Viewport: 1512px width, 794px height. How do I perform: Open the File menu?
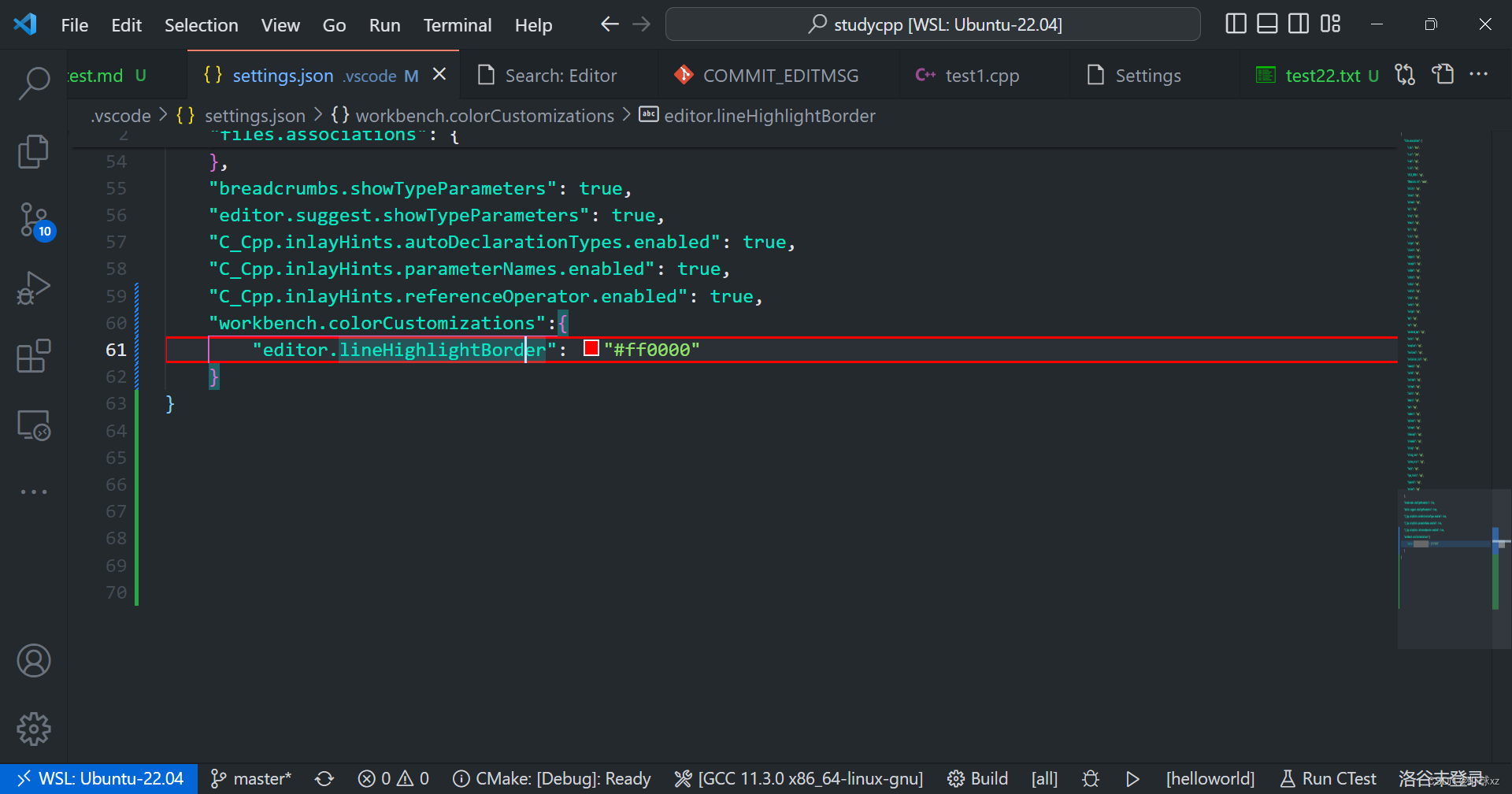click(75, 25)
